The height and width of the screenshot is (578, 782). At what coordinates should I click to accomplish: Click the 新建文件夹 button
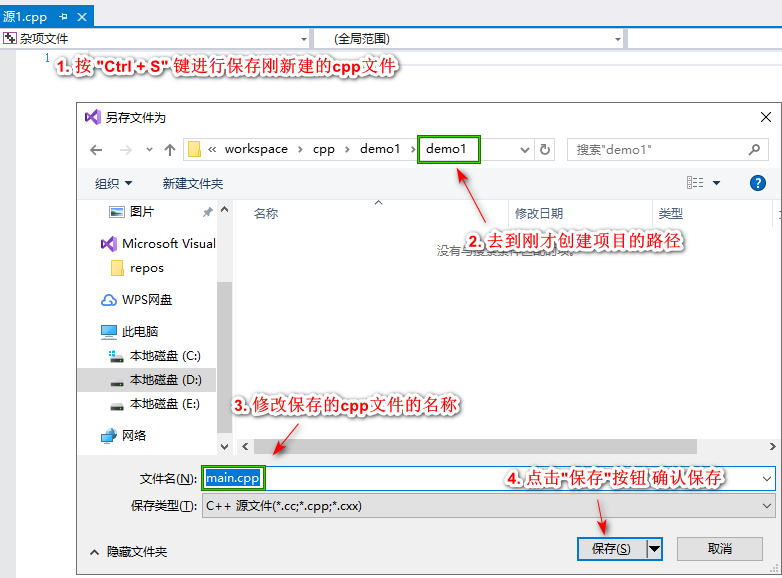(x=193, y=184)
